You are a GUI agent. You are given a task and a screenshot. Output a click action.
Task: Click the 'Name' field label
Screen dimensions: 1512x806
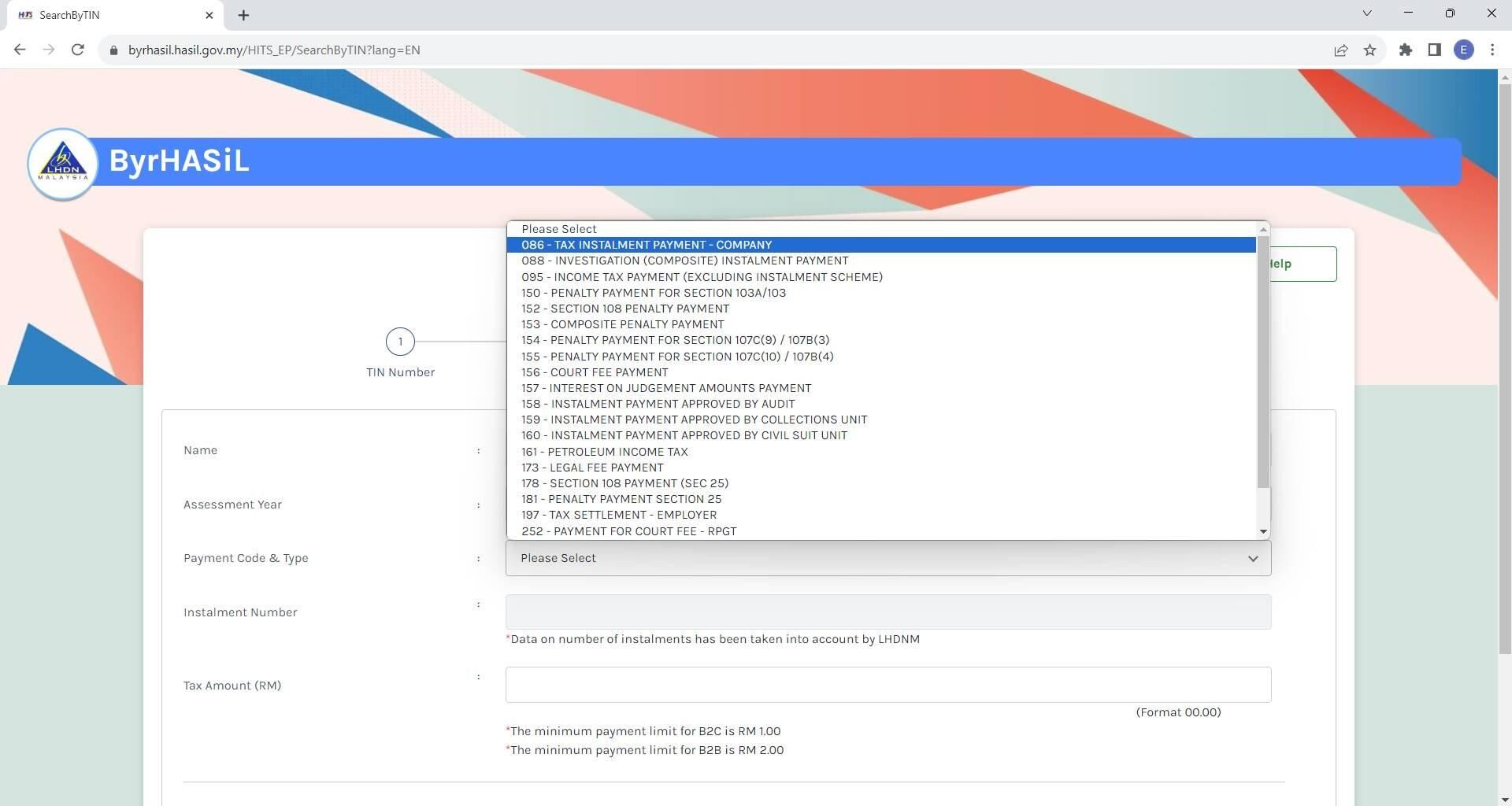(200, 450)
